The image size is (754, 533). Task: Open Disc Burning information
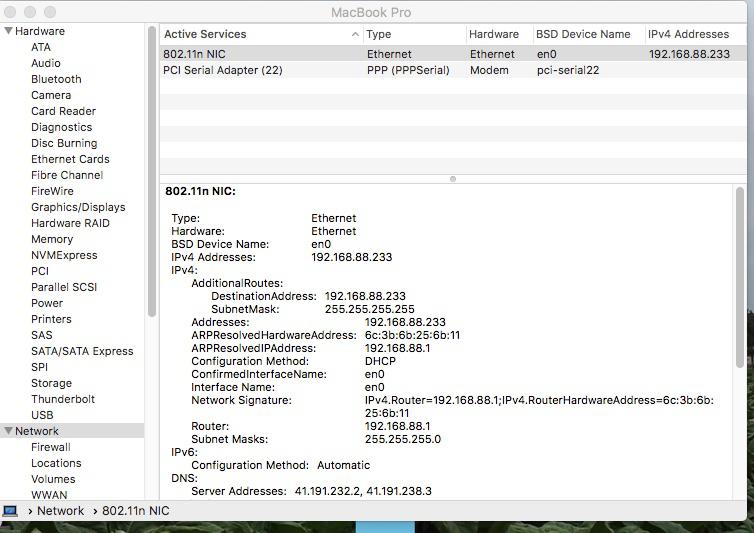coord(64,143)
